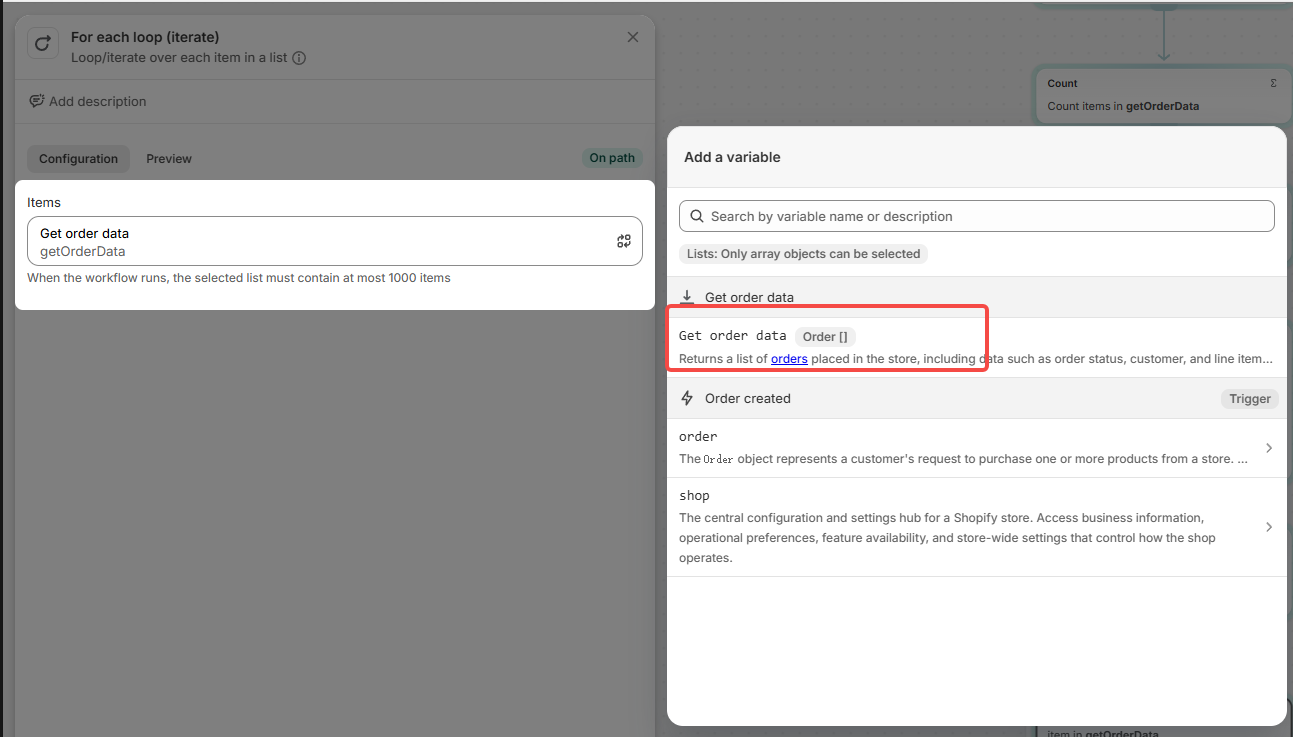The height and width of the screenshot is (737, 1293).
Task: Open the orders hyperlink in the description
Action: (789, 359)
